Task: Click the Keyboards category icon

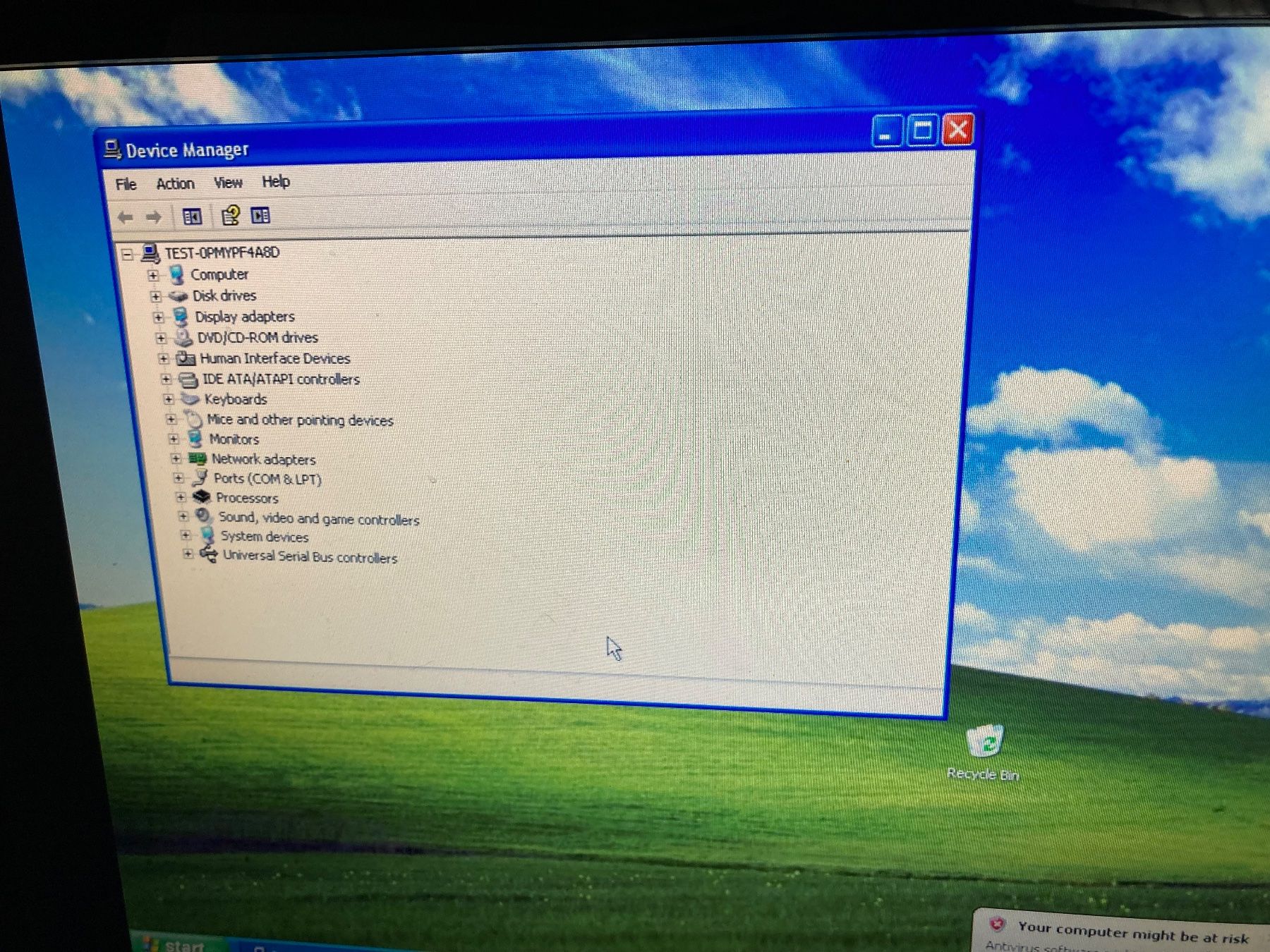Action: click(190, 399)
